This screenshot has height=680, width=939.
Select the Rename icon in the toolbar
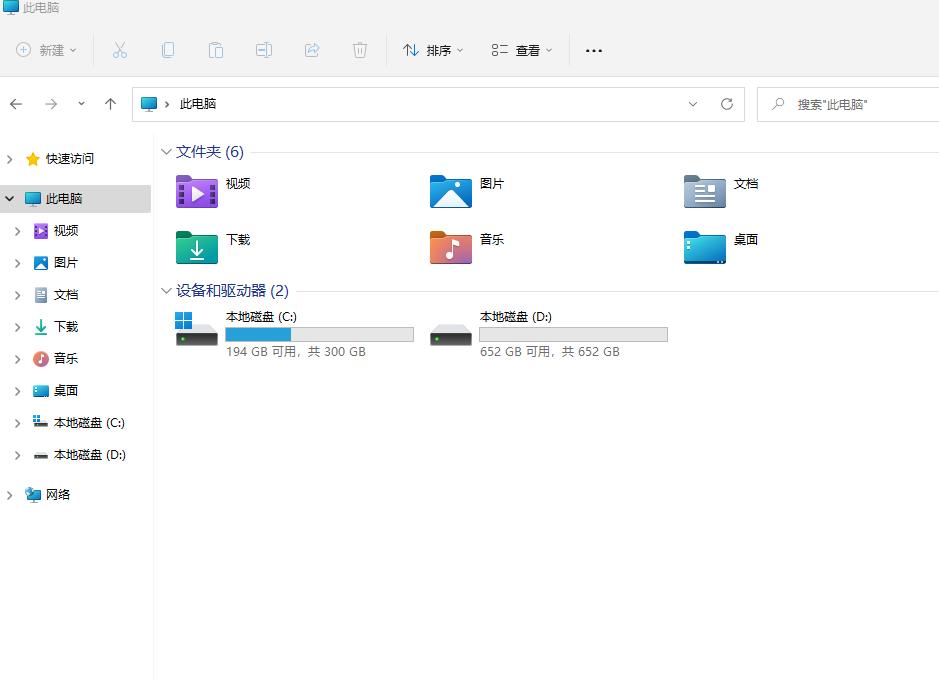pos(264,50)
